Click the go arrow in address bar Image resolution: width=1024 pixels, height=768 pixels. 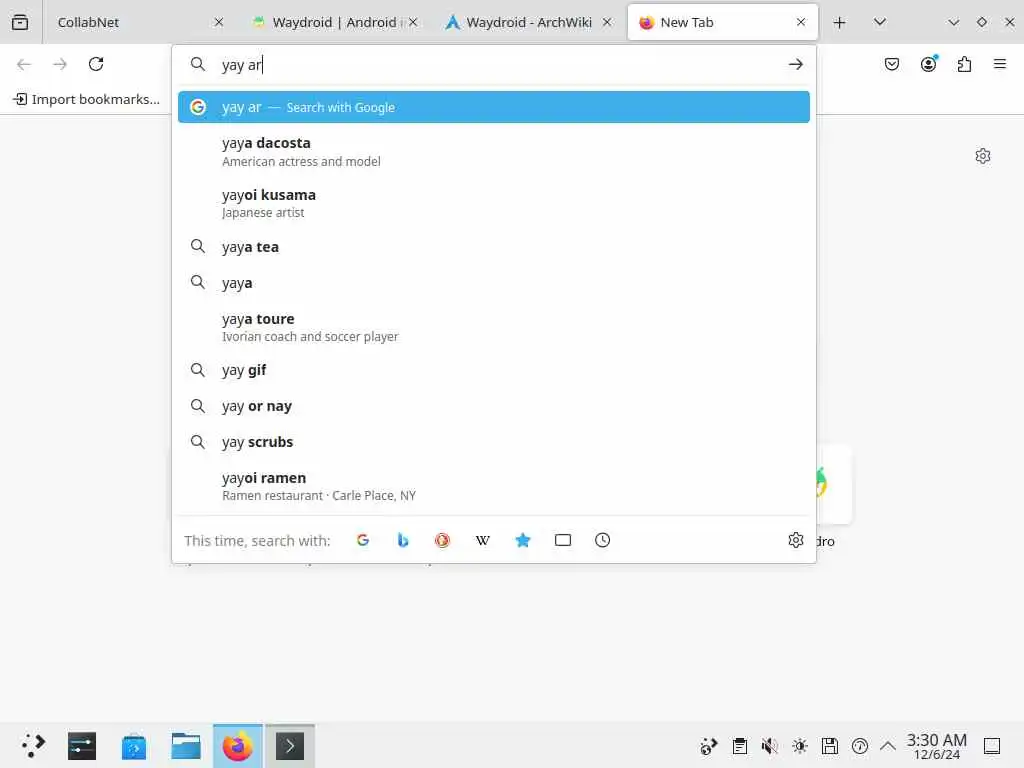tap(795, 64)
